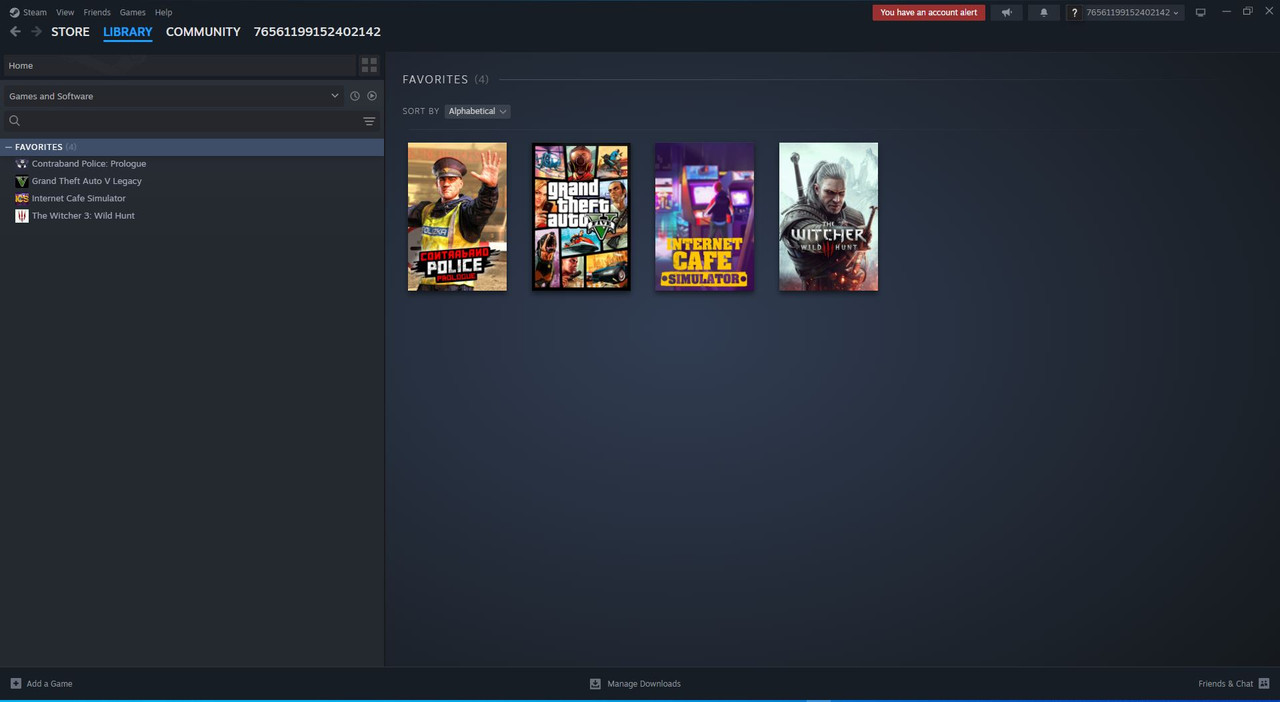
Task: Open the Contraband Police cover art
Action: click(457, 217)
